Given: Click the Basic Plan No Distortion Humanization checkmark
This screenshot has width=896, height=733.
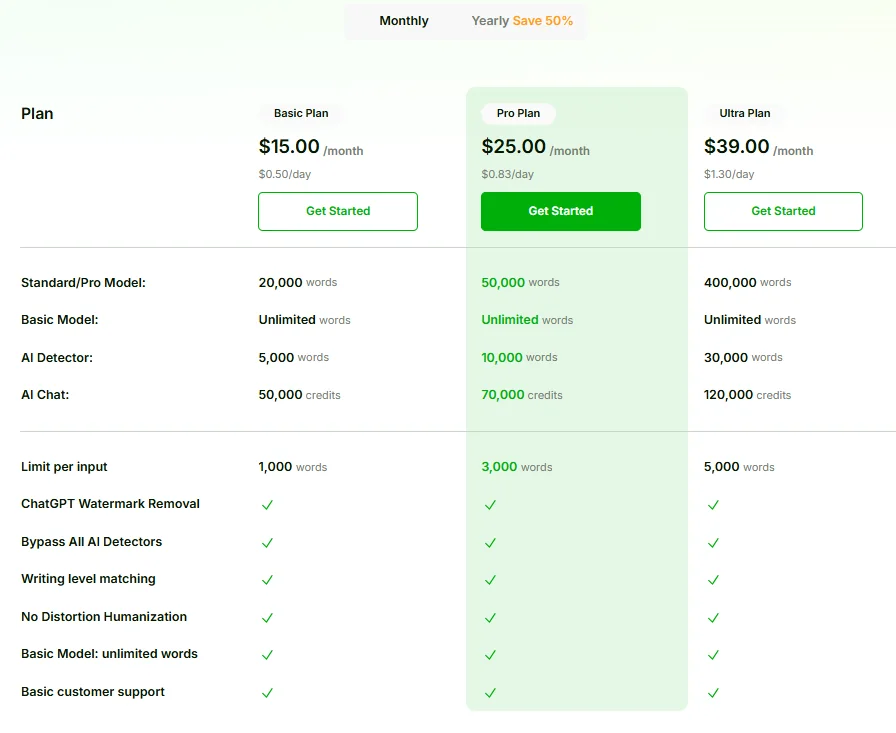Looking at the screenshot, I should pyautogui.click(x=267, y=618).
